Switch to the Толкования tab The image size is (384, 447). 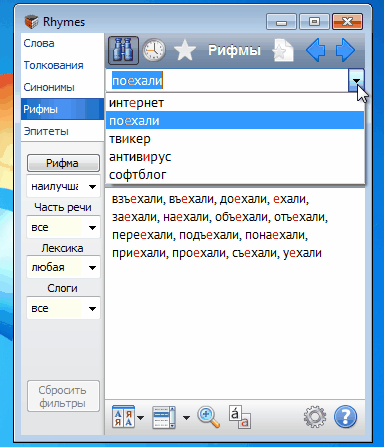(x=62, y=65)
